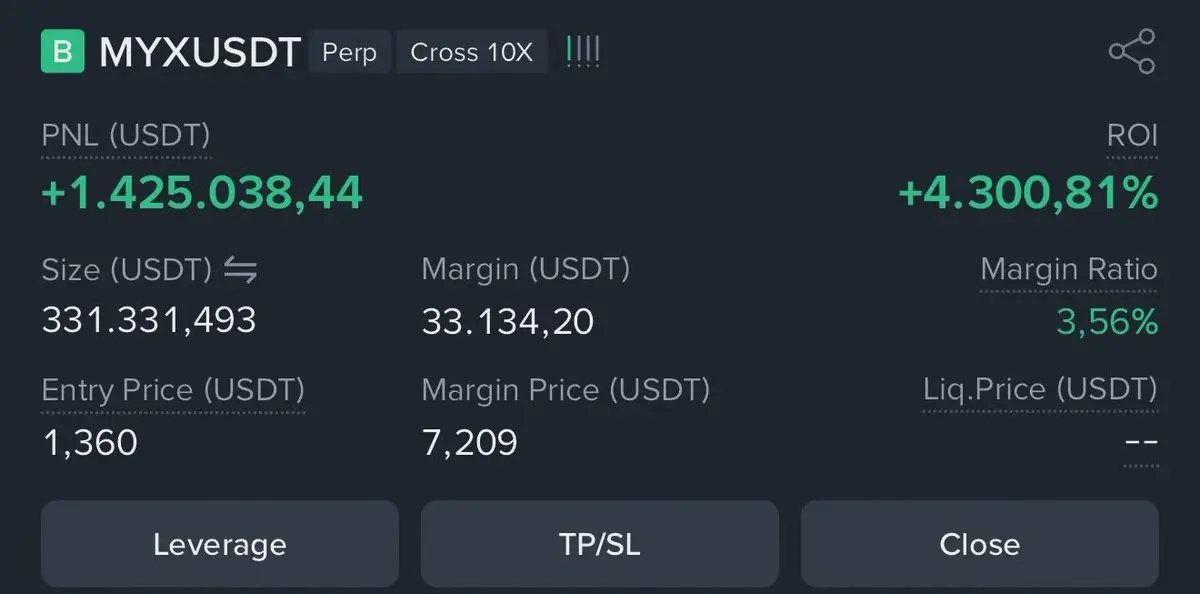Open the TP/SL button

pos(600,544)
